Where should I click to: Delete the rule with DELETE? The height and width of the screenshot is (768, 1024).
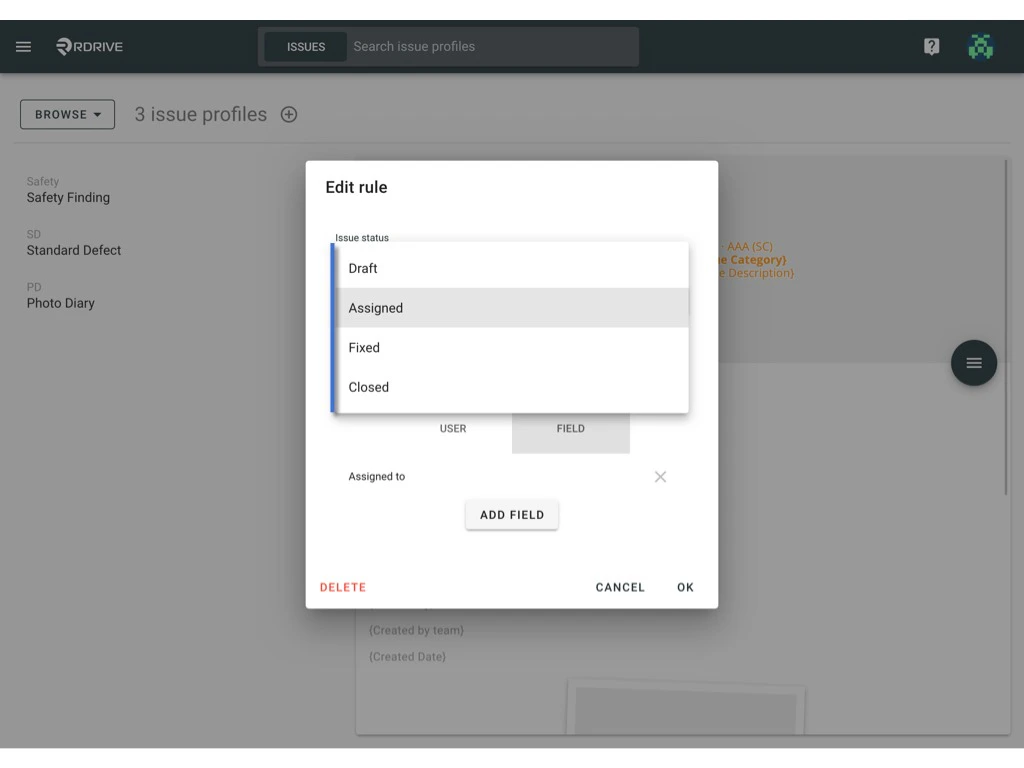342,587
